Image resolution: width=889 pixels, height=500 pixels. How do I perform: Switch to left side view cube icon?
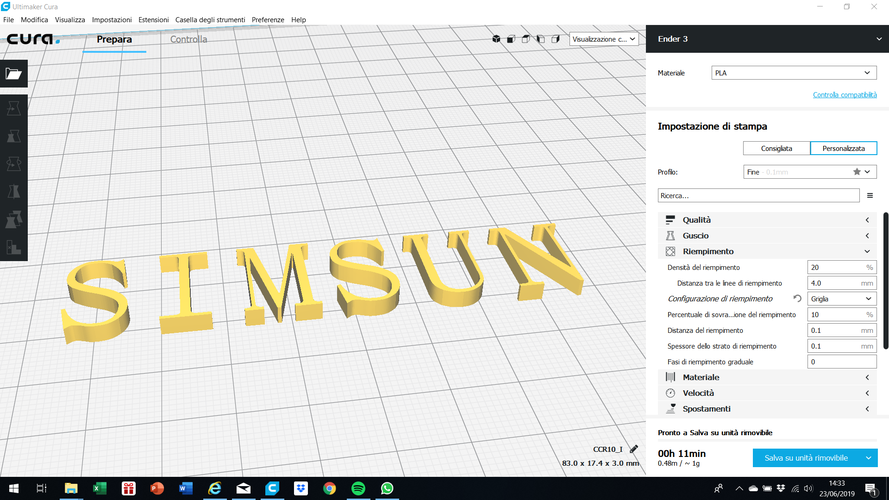(x=540, y=39)
